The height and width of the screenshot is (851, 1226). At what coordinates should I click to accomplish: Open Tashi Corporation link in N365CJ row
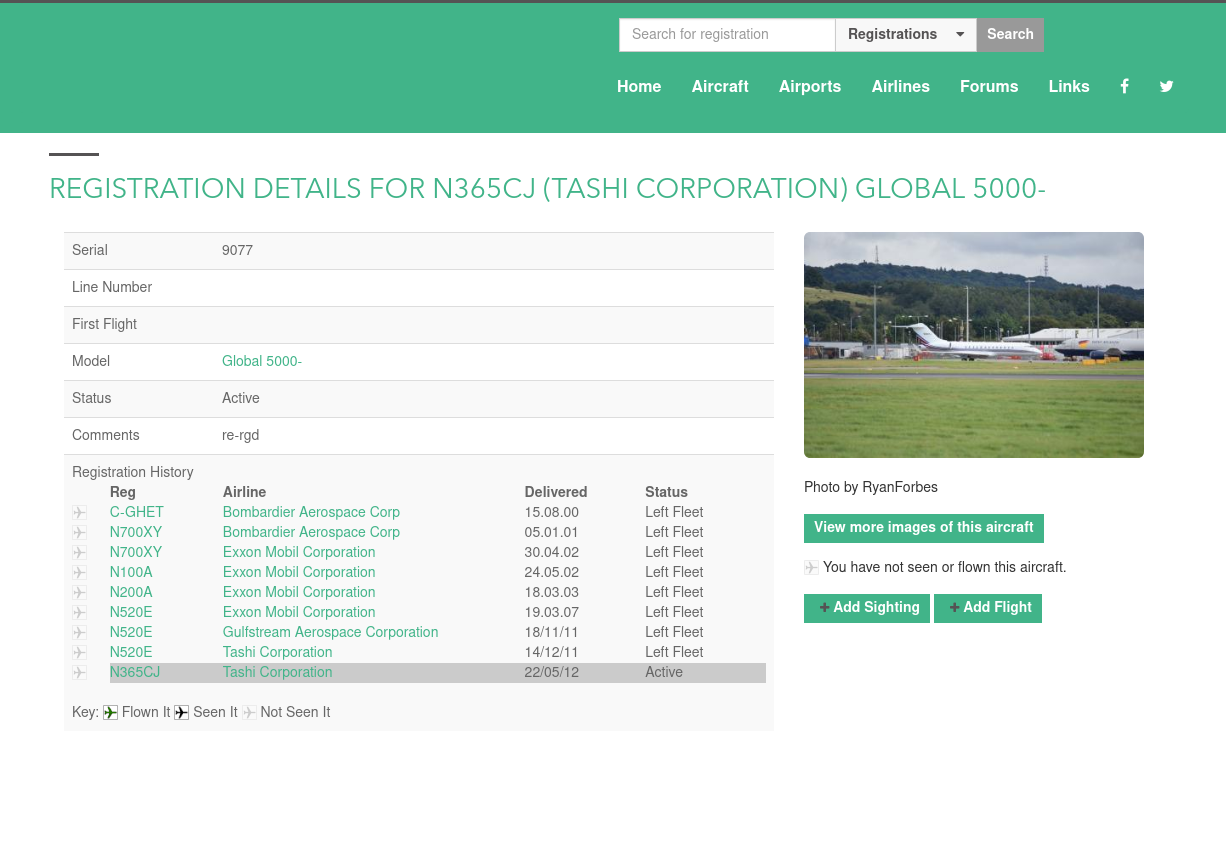click(277, 672)
